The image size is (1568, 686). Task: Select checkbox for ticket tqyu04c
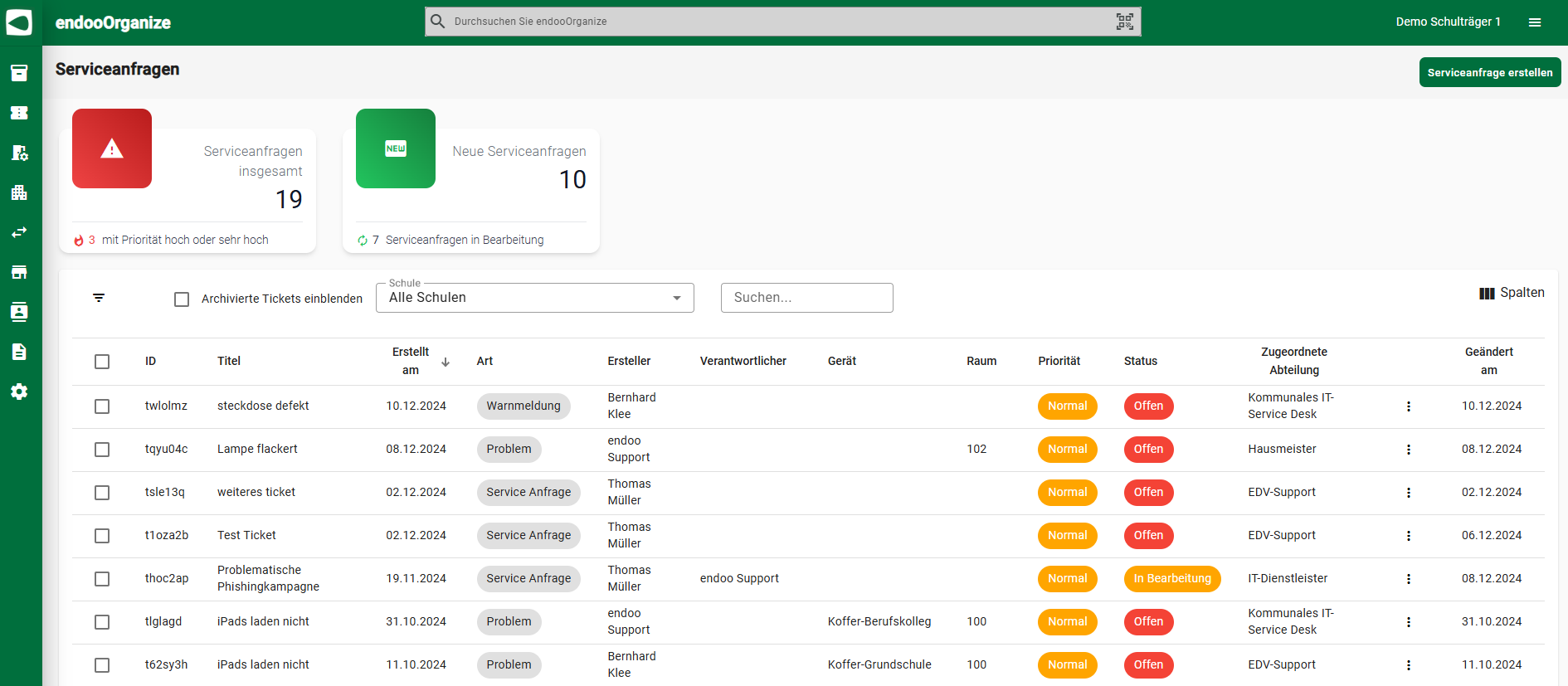pos(102,450)
